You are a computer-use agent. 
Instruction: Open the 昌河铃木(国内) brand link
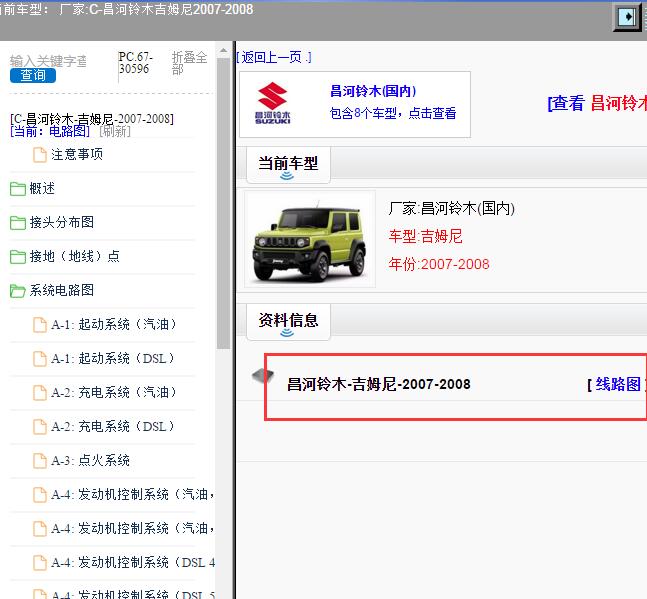click(373, 91)
